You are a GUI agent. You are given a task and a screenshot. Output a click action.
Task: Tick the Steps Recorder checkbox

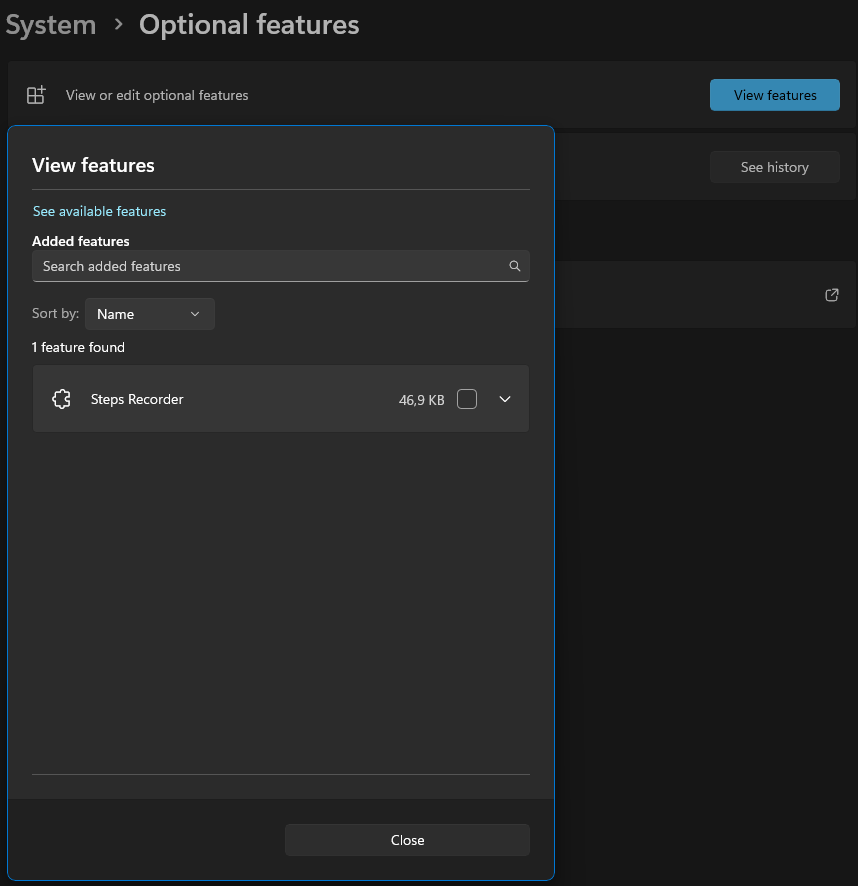coord(467,399)
